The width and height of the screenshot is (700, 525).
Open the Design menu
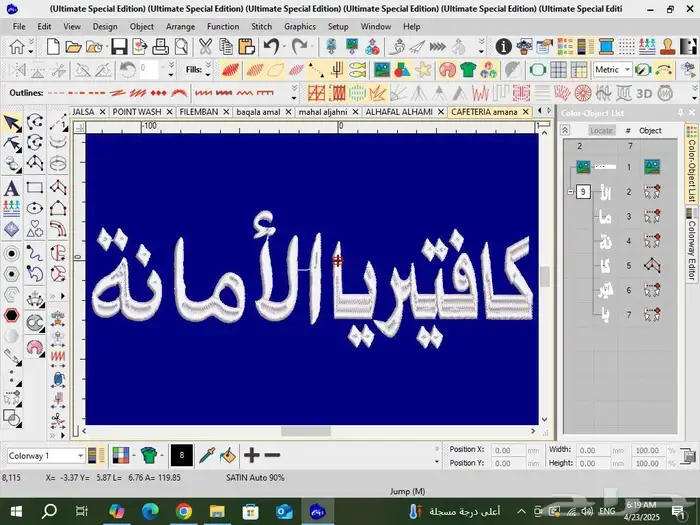click(x=105, y=26)
